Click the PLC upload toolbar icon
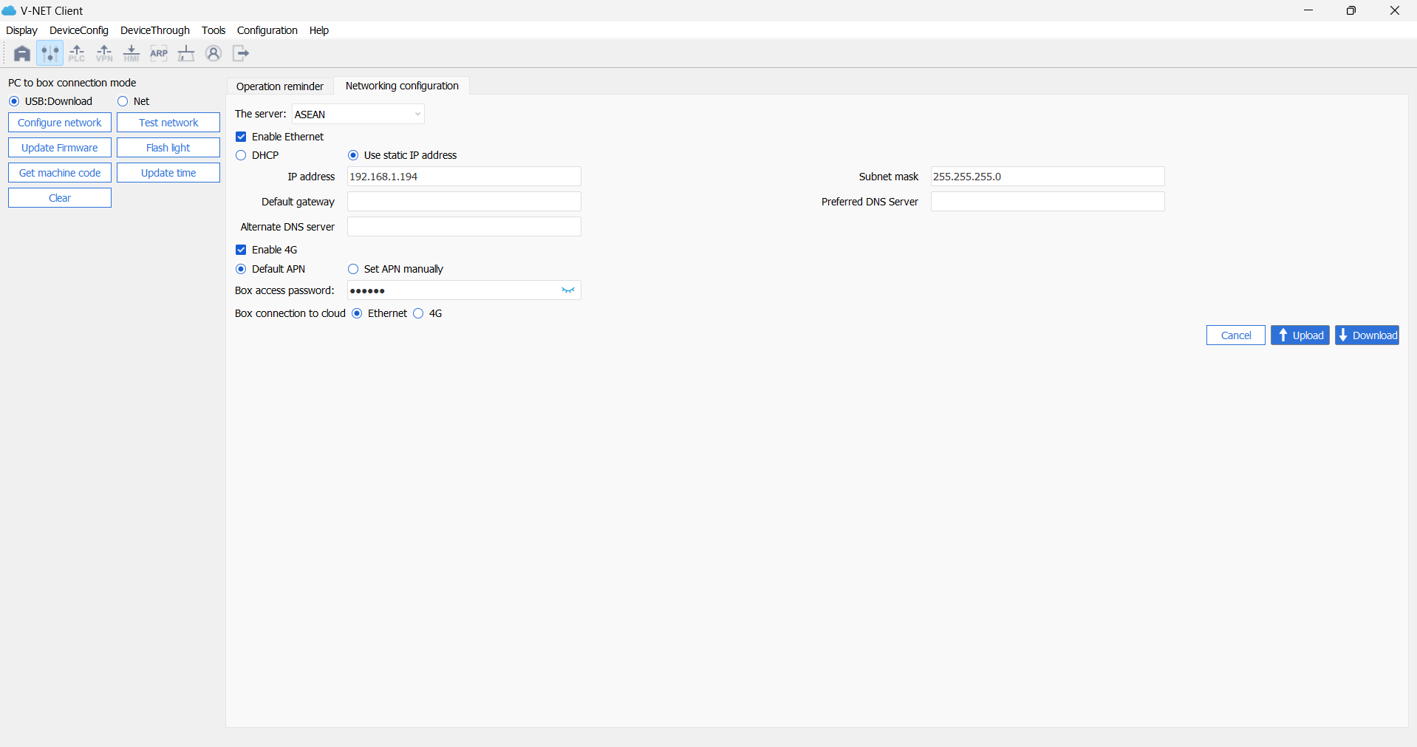This screenshot has width=1417, height=747. pyautogui.click(x=77, y=54)
